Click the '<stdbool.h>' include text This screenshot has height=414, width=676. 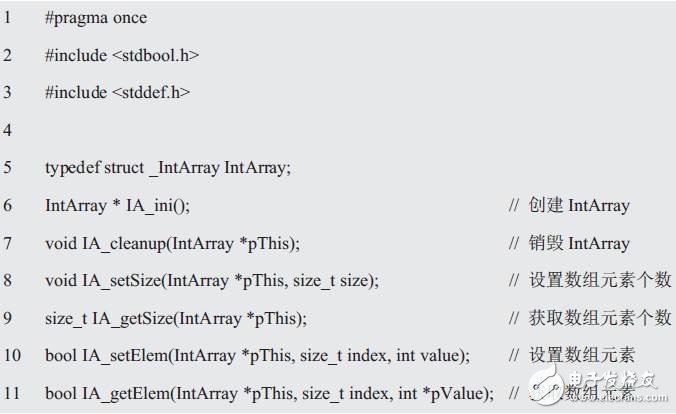click(156, 55)
